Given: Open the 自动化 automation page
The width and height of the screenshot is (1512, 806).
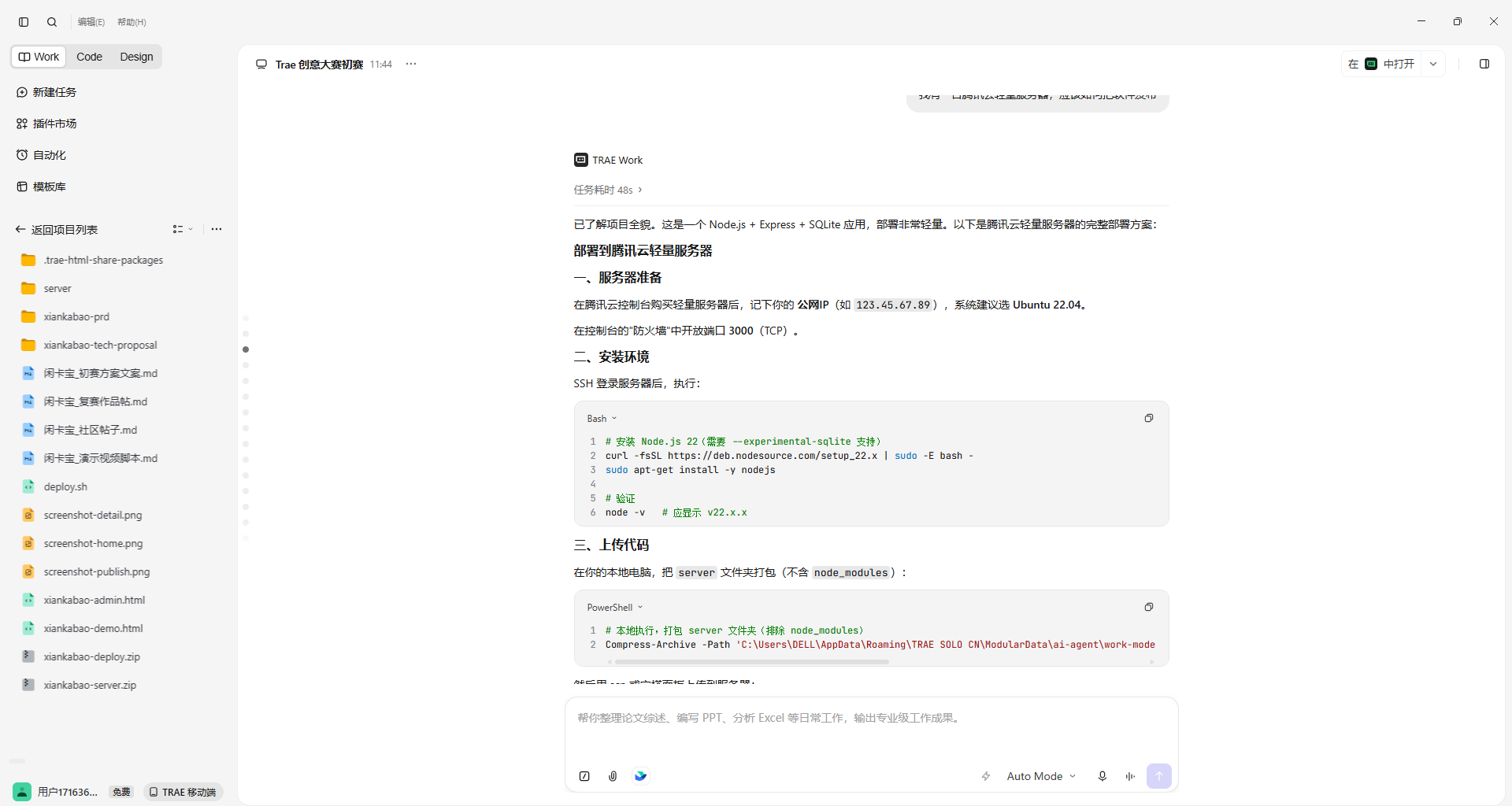Looking at the screenshot, I should coord(41,155).
